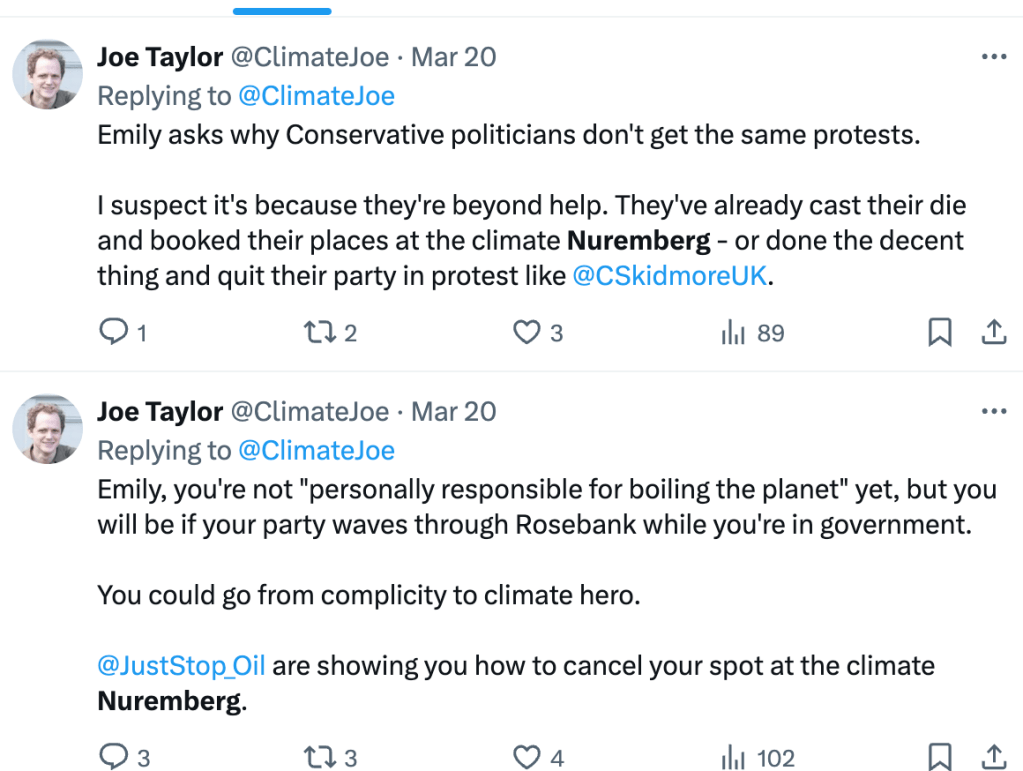Viewport: 1023px width, 771px height.
Task: Reply to the Rosebank tweet
Action: (x=112, y=757)
